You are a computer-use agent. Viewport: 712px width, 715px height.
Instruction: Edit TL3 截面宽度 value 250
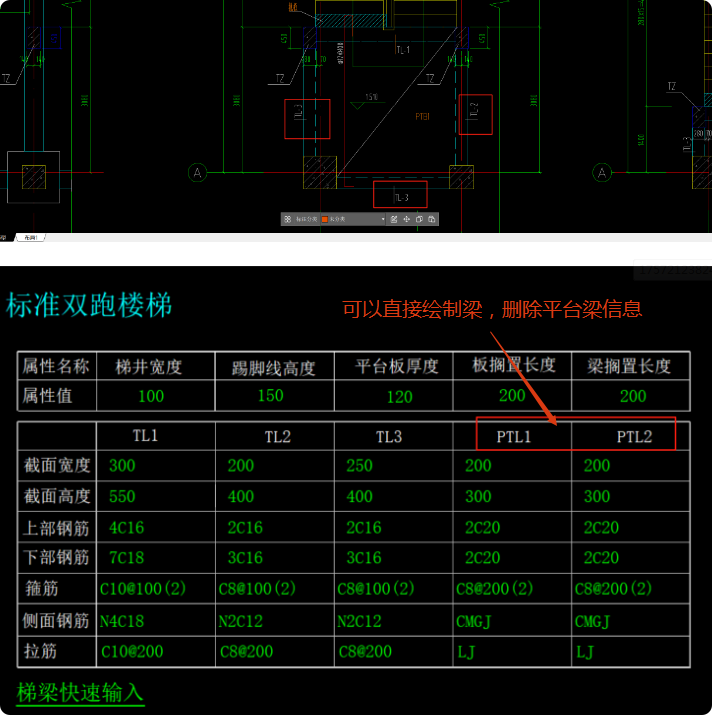click(359, 466)
